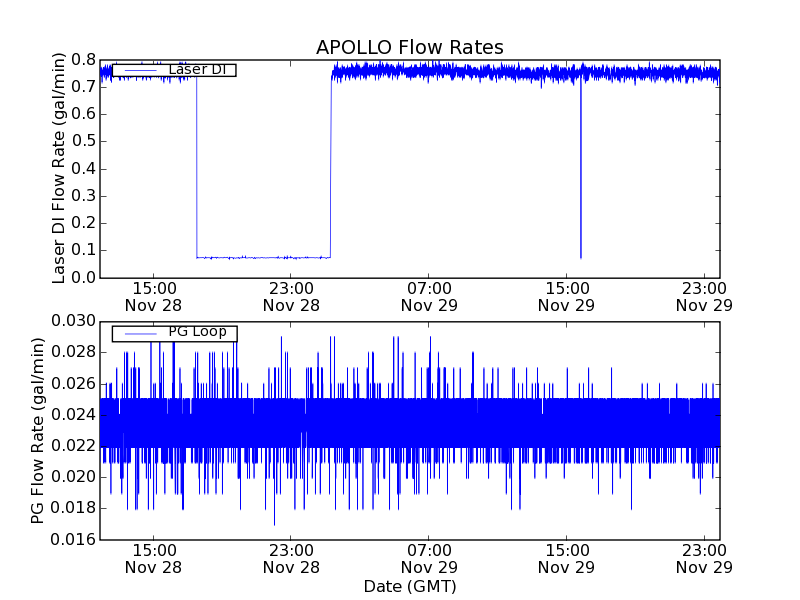Click '23:00 Nov 28' under the PG Loop plot

click(291, 559)
